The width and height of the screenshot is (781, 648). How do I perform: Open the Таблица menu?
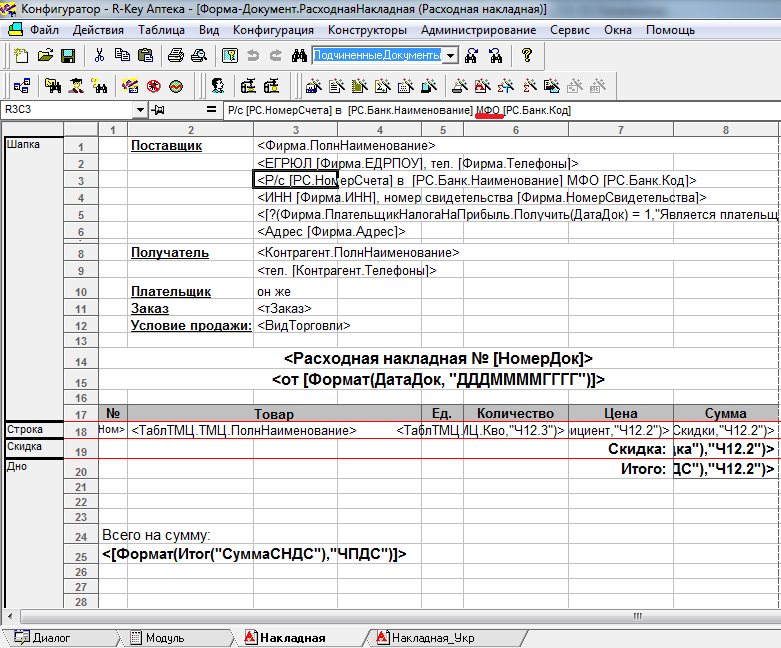tap(161, 30)
